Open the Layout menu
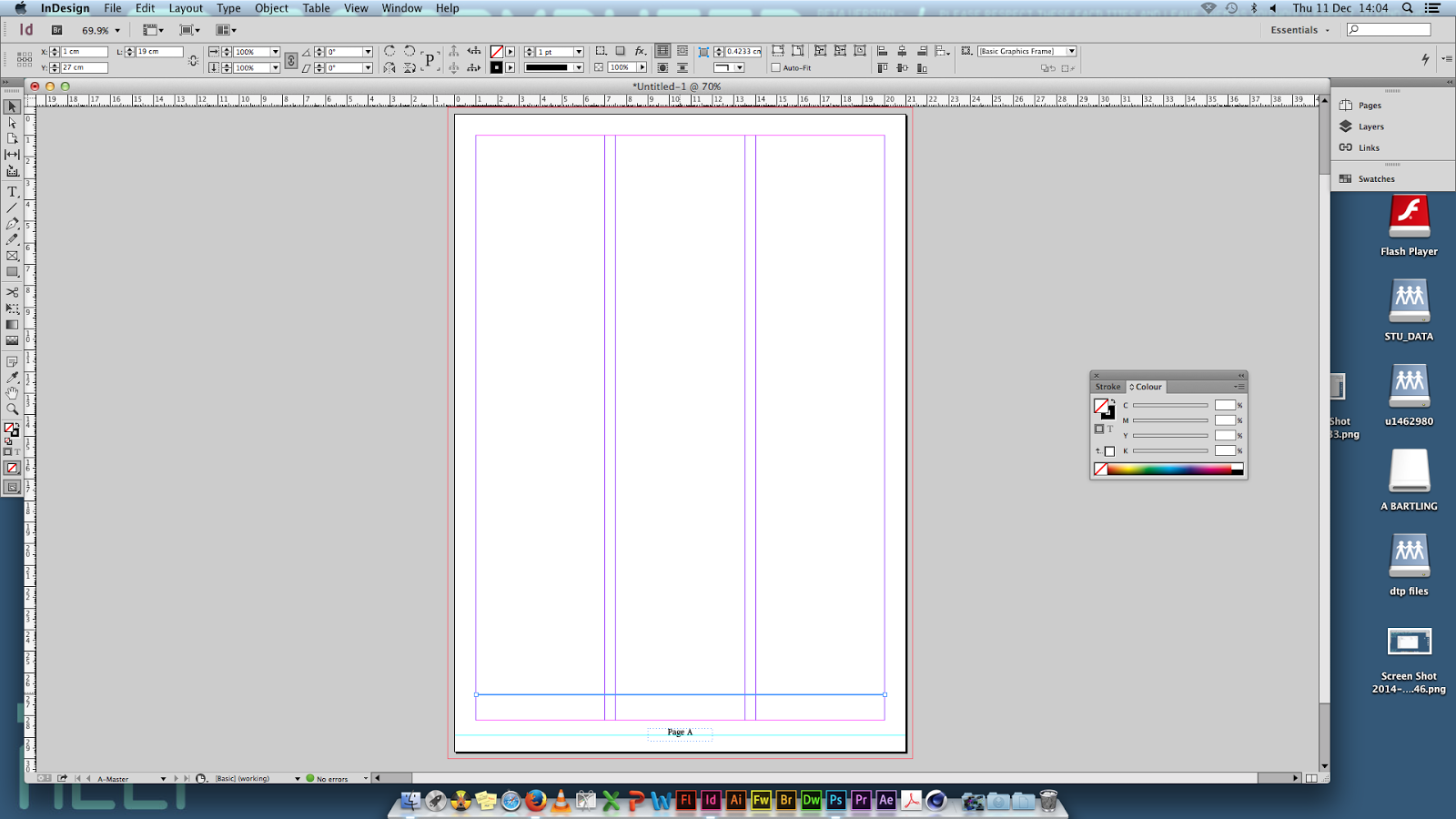Screen dimensions: 1456x819 (x=185, y=8)
